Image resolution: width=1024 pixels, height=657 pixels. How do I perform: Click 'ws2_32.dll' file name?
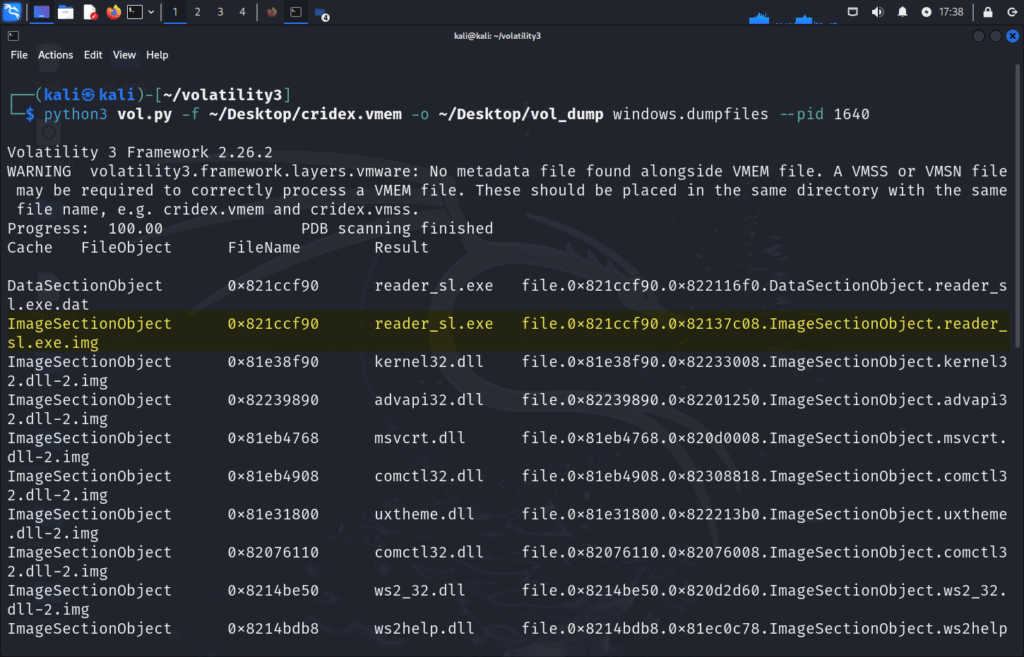(420, 590)
